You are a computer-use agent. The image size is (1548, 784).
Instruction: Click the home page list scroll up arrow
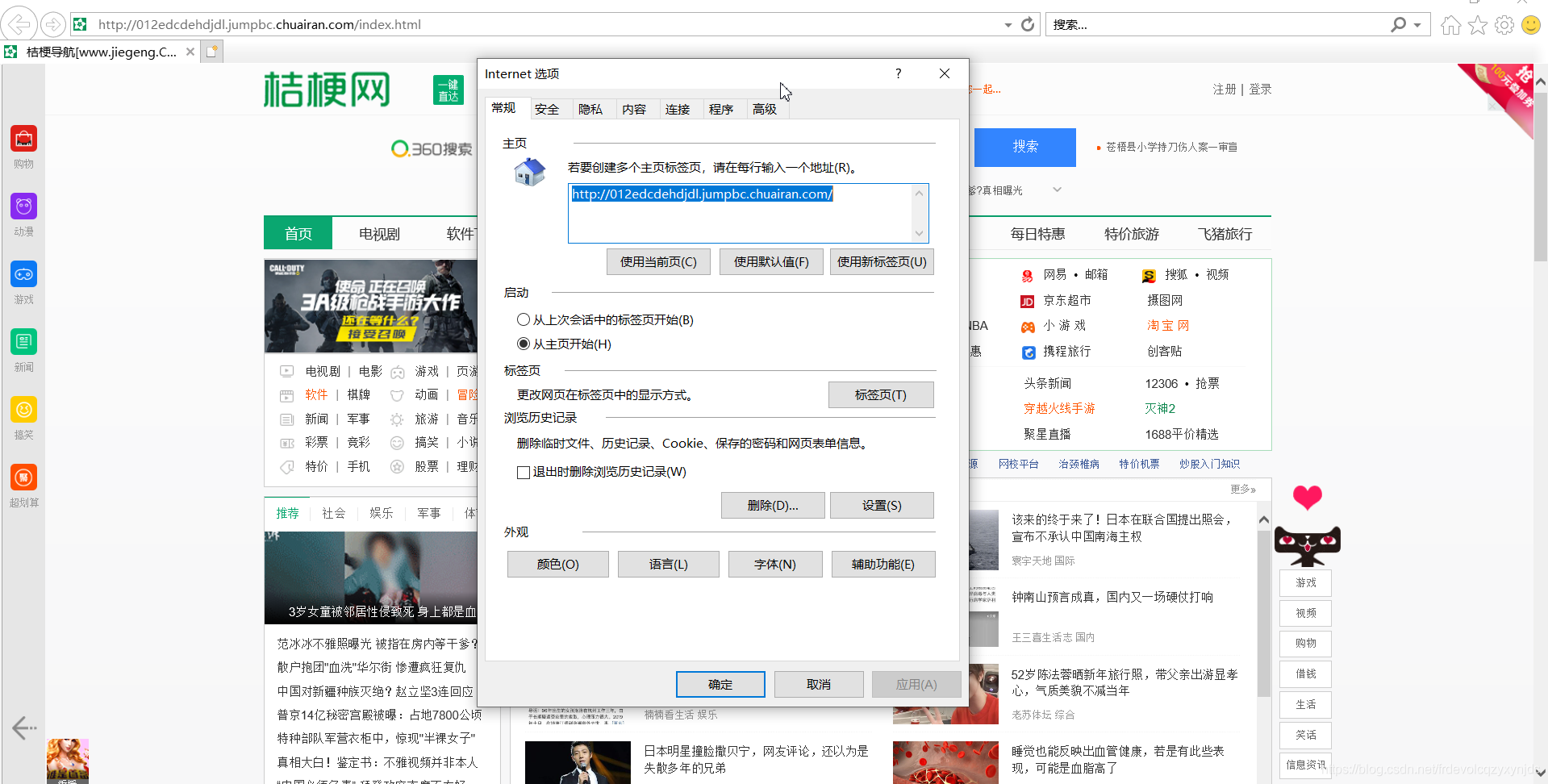click(x=919, y=193)
